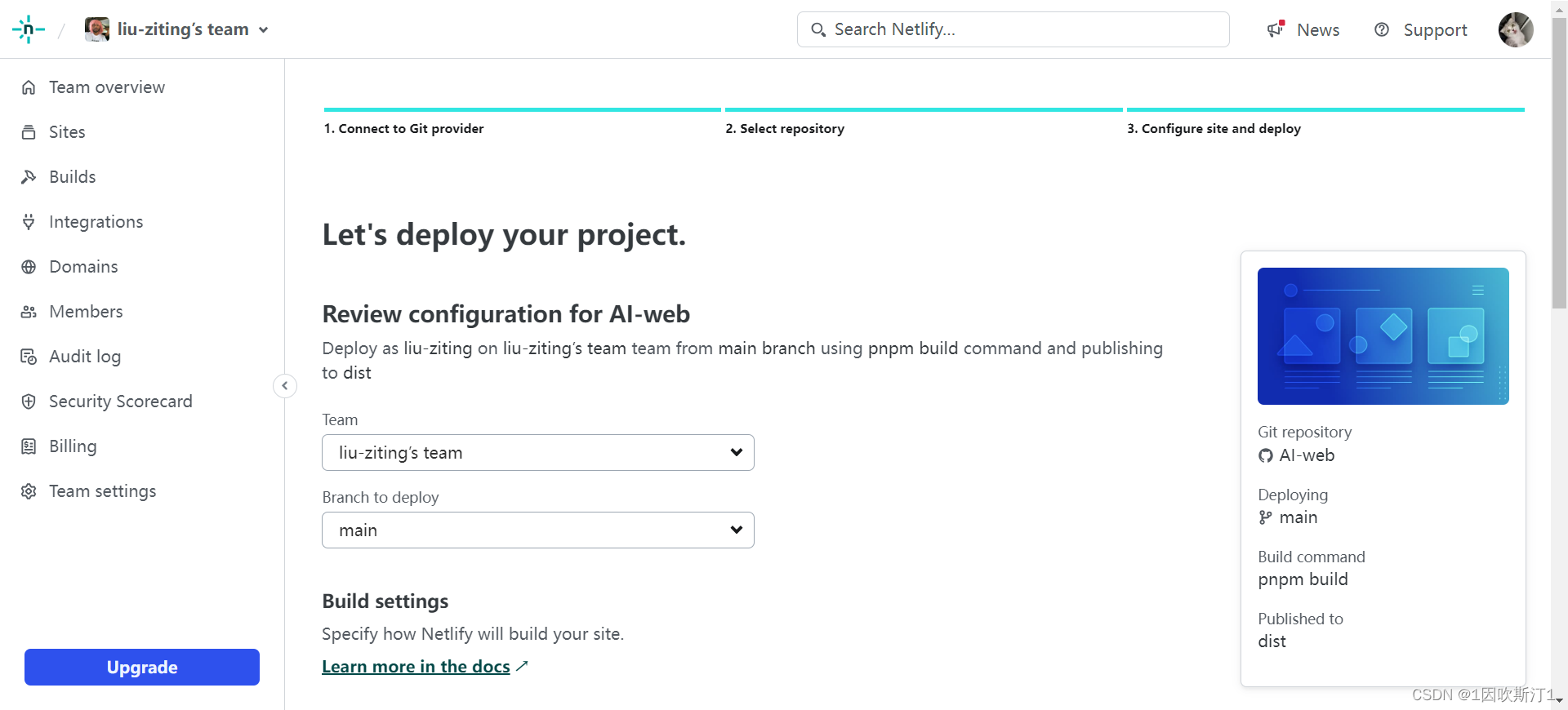Collapse the sidebar with the arrow toggle
Screen dimensions: 1568x710
click(x=285, y=385)
